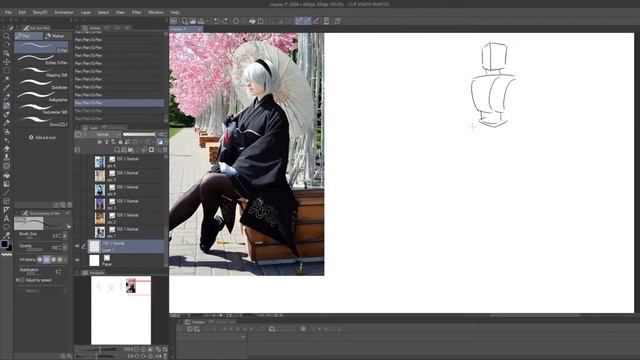Adjust the Stabilization slider
This screenshot has width=640, height=360.
click(36, 273)
